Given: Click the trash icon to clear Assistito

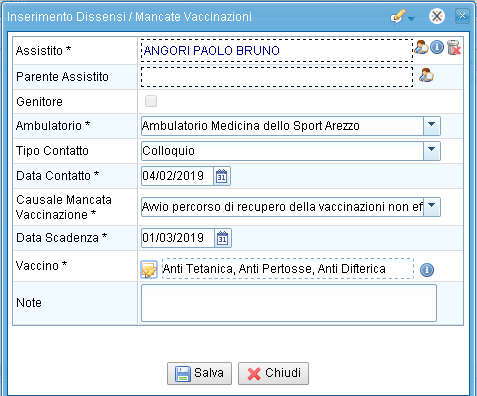Looking at the screenshot, I should click(x=453, y=47).
